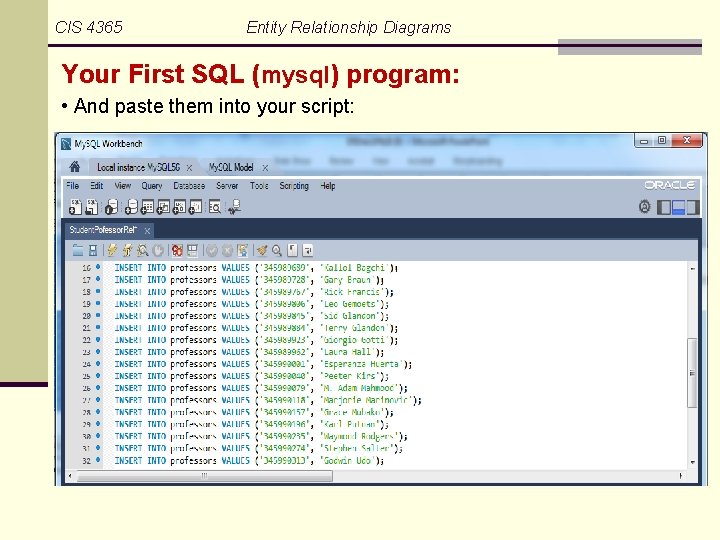720x540 pixels.
Task: Open the Scripting menu
Action: pyautogui.click(x=294, y=186)
